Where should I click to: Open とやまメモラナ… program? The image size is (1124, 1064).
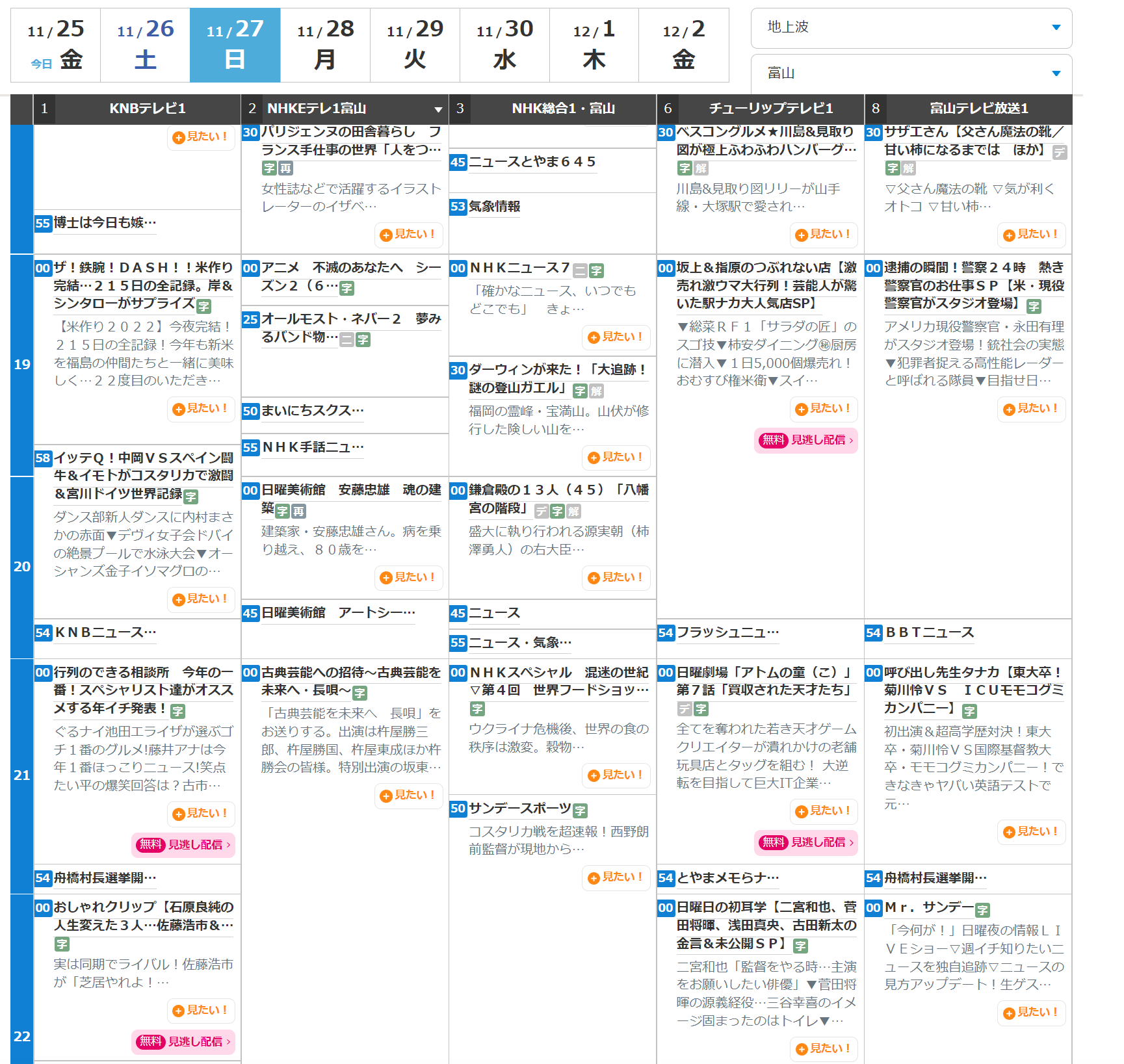727,878
